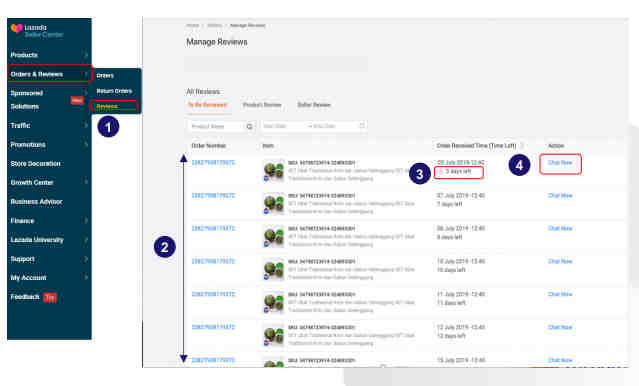The width and height of the screenshot is (639, 386).
Task: Expand the My Account chevron
Action: 86,278
